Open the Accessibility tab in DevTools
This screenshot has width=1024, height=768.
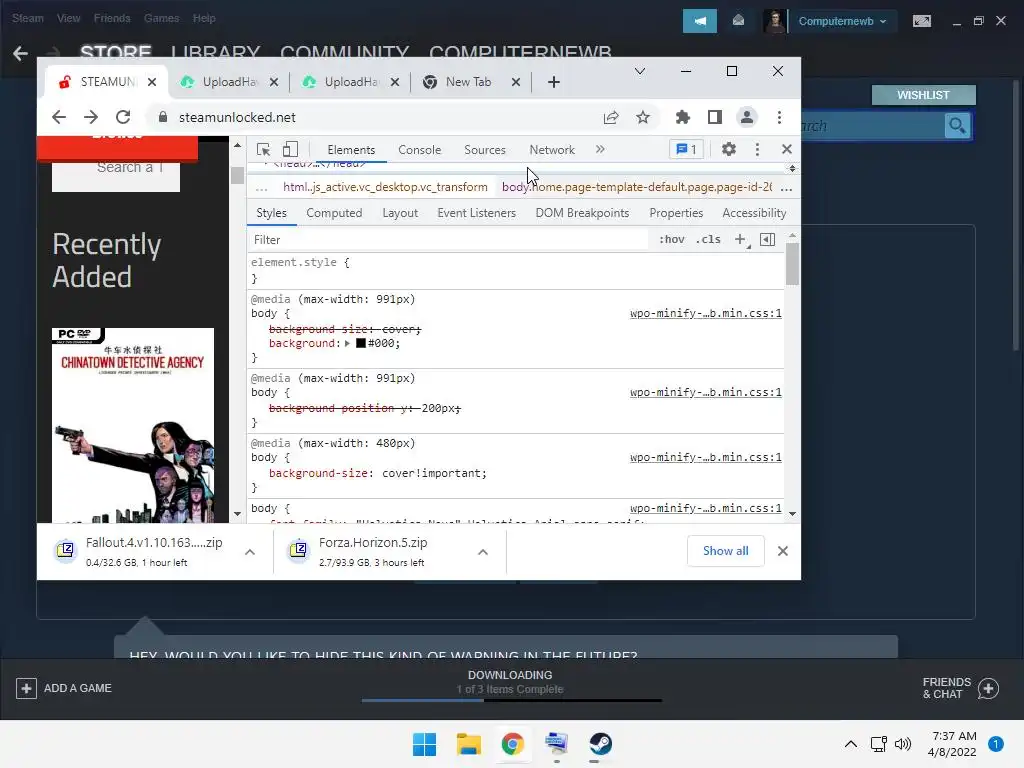754,213
